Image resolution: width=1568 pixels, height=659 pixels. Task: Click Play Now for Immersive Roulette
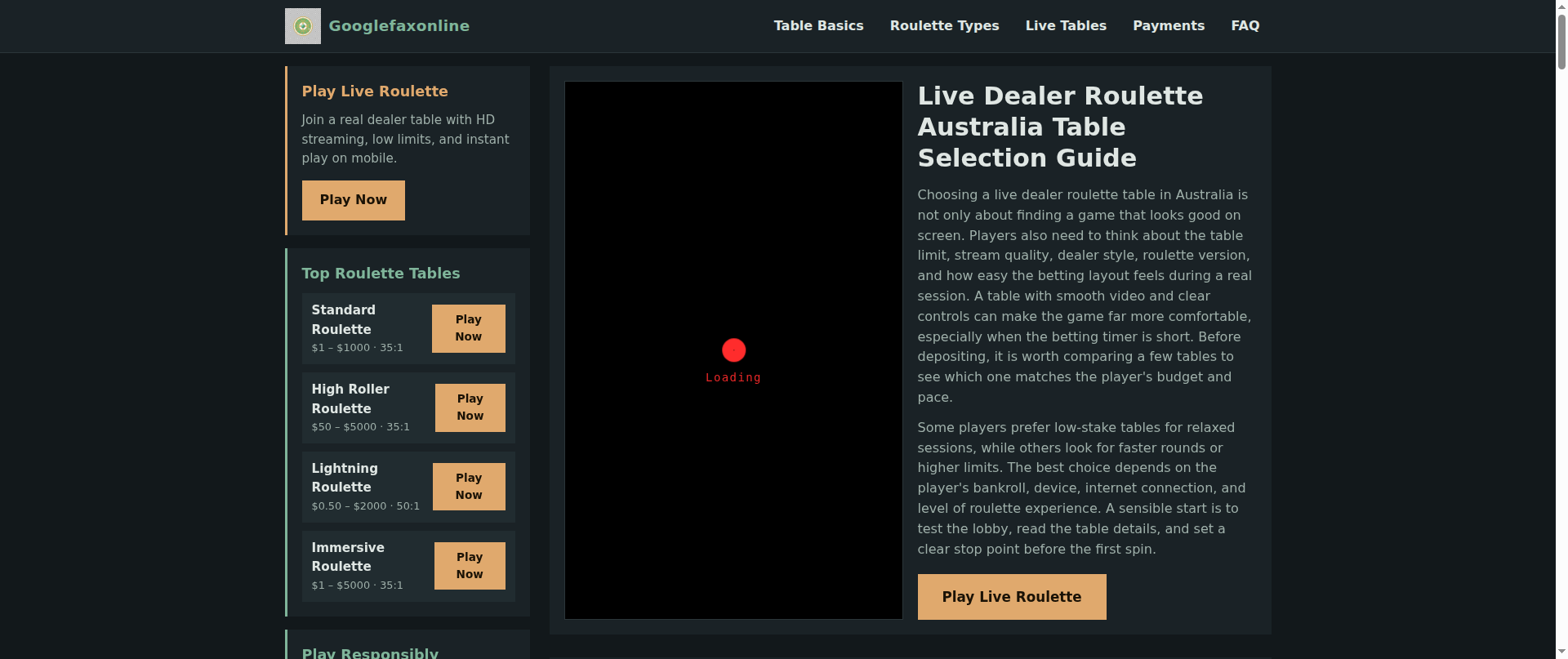[x=470, y=566]
